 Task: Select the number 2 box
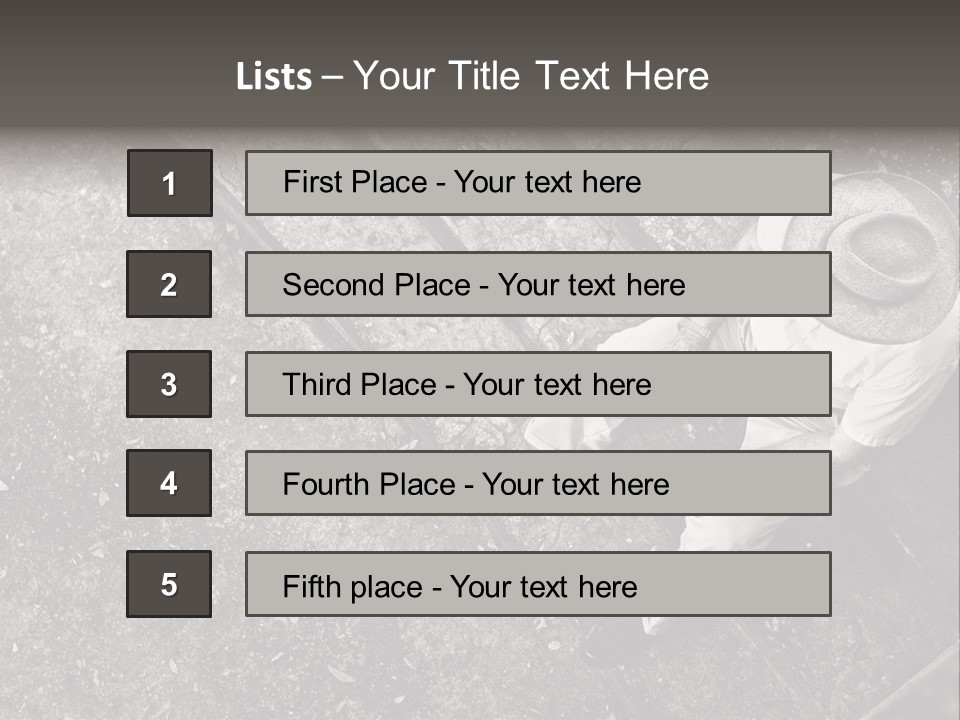(x=169, y=284)
